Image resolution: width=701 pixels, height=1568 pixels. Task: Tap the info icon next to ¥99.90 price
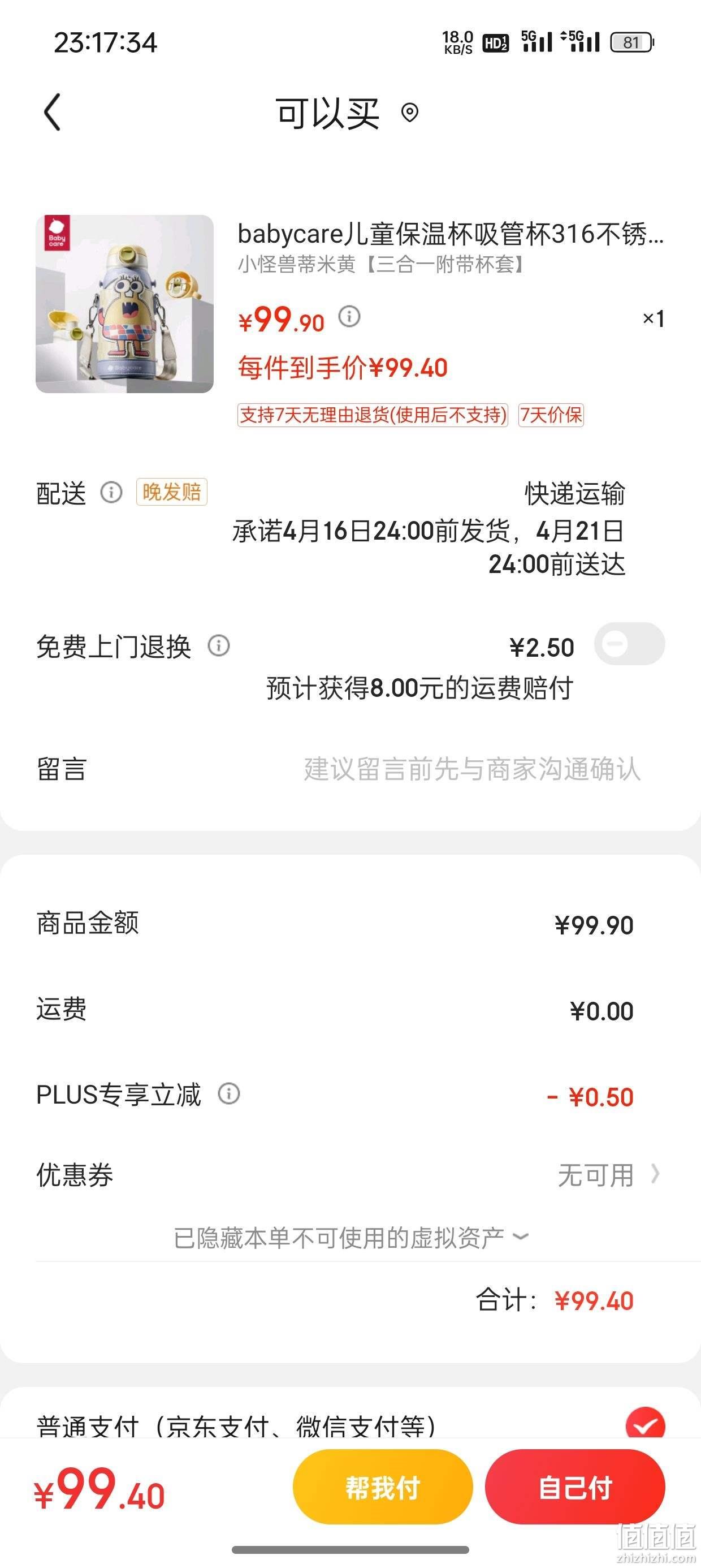[x=349, y=317]
